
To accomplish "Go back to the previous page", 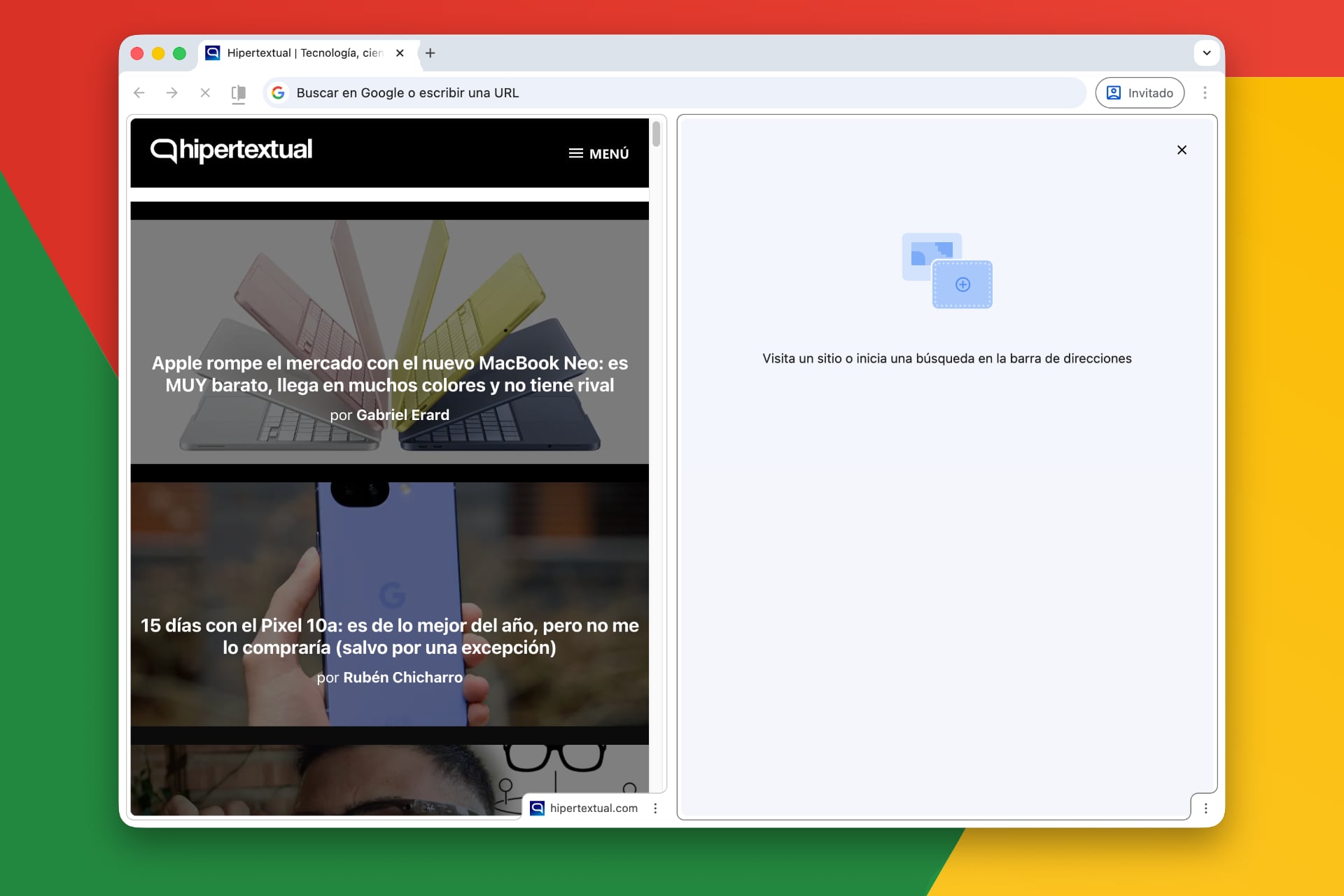I will click(139, 93).
